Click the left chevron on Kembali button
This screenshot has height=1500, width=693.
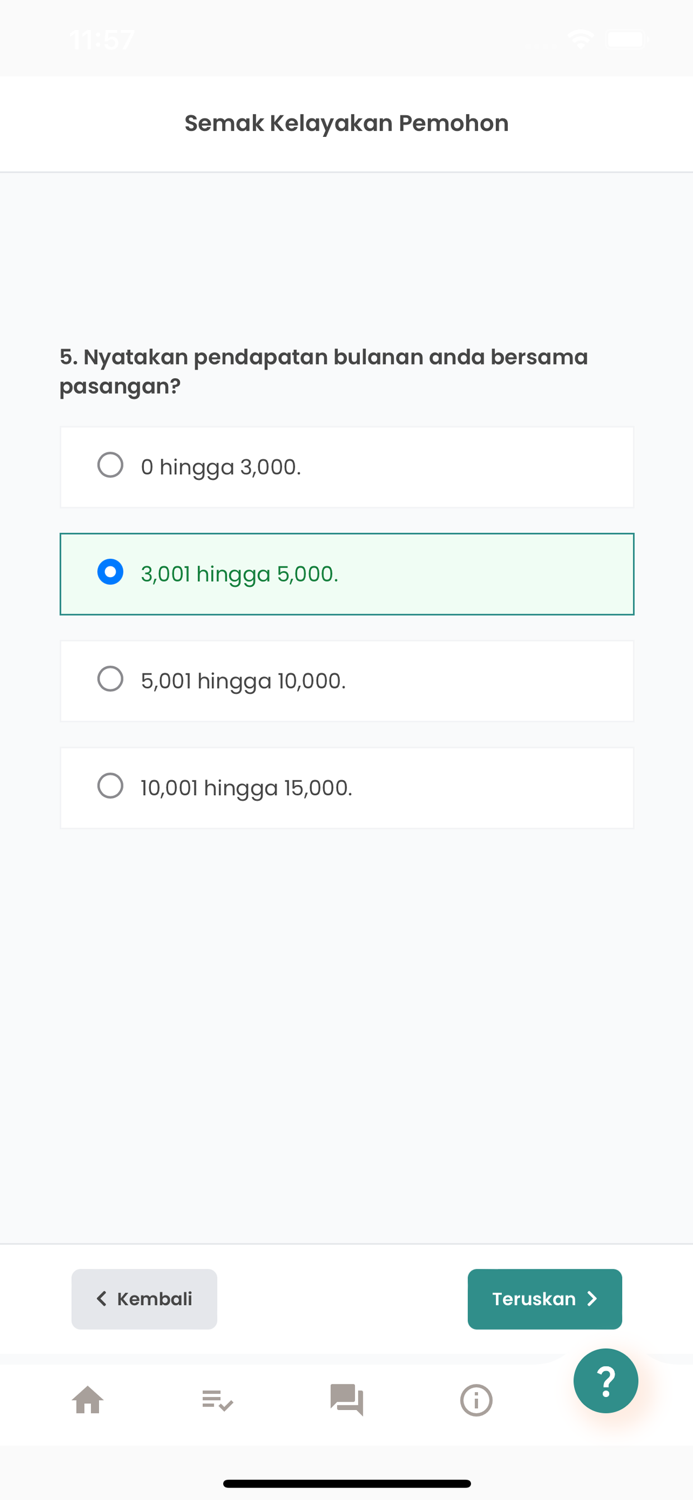tap(101, 1299)
